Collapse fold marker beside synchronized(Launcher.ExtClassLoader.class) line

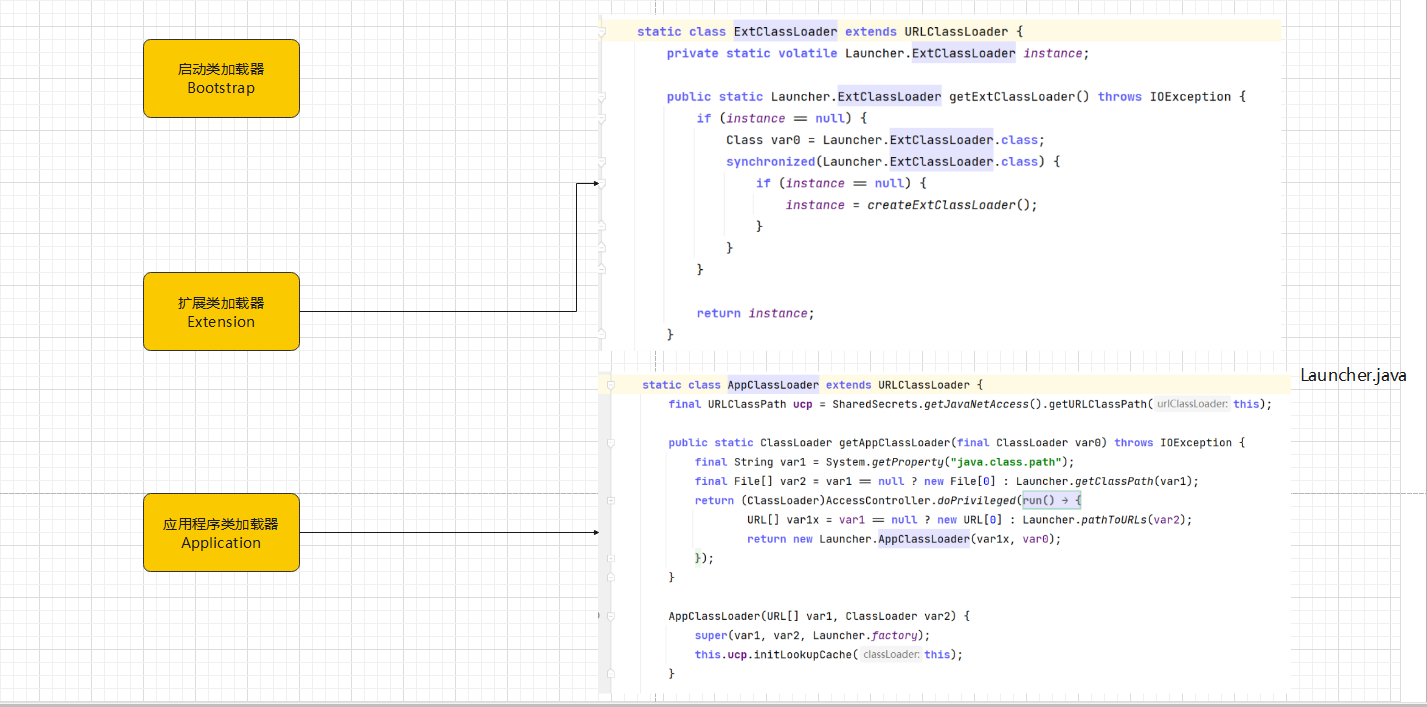tap(601, 162)
